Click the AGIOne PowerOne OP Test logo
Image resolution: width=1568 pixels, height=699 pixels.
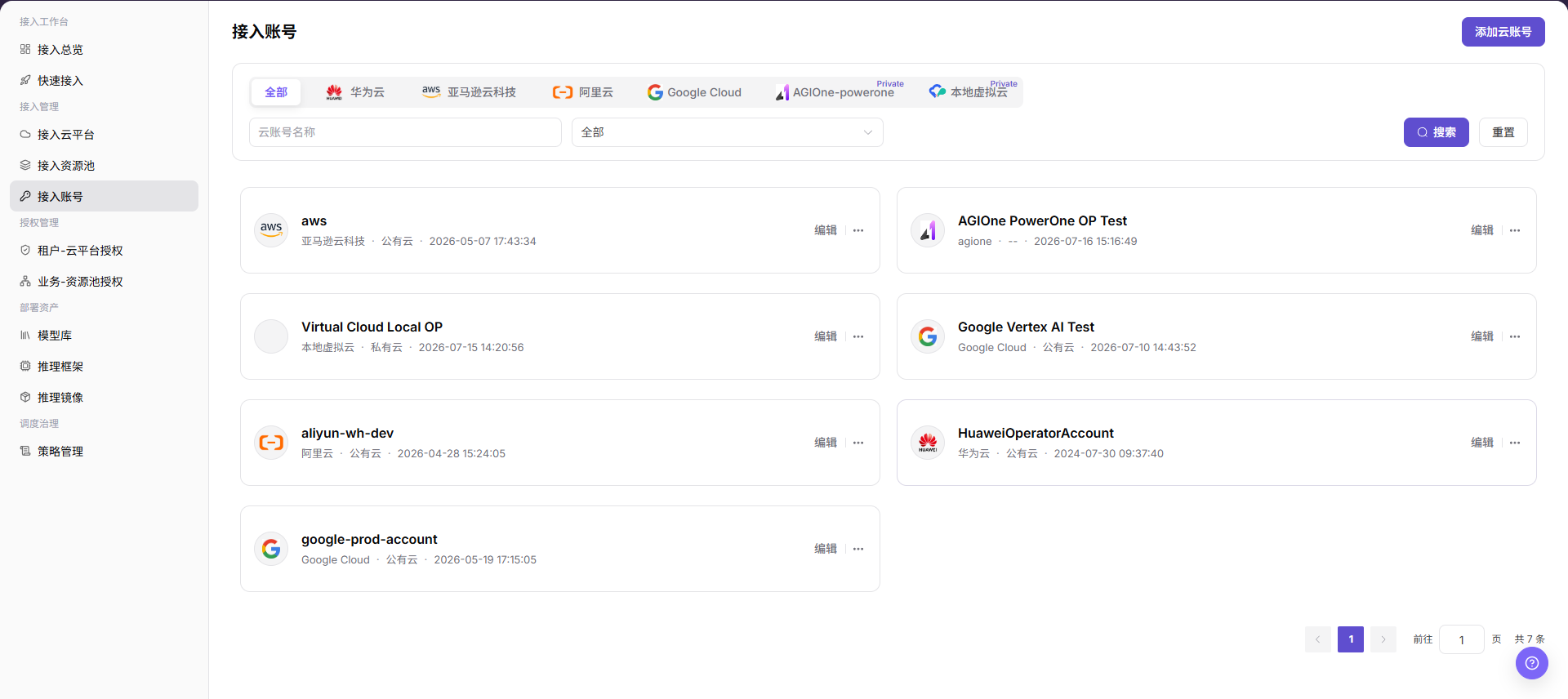(x=928, y=230)
